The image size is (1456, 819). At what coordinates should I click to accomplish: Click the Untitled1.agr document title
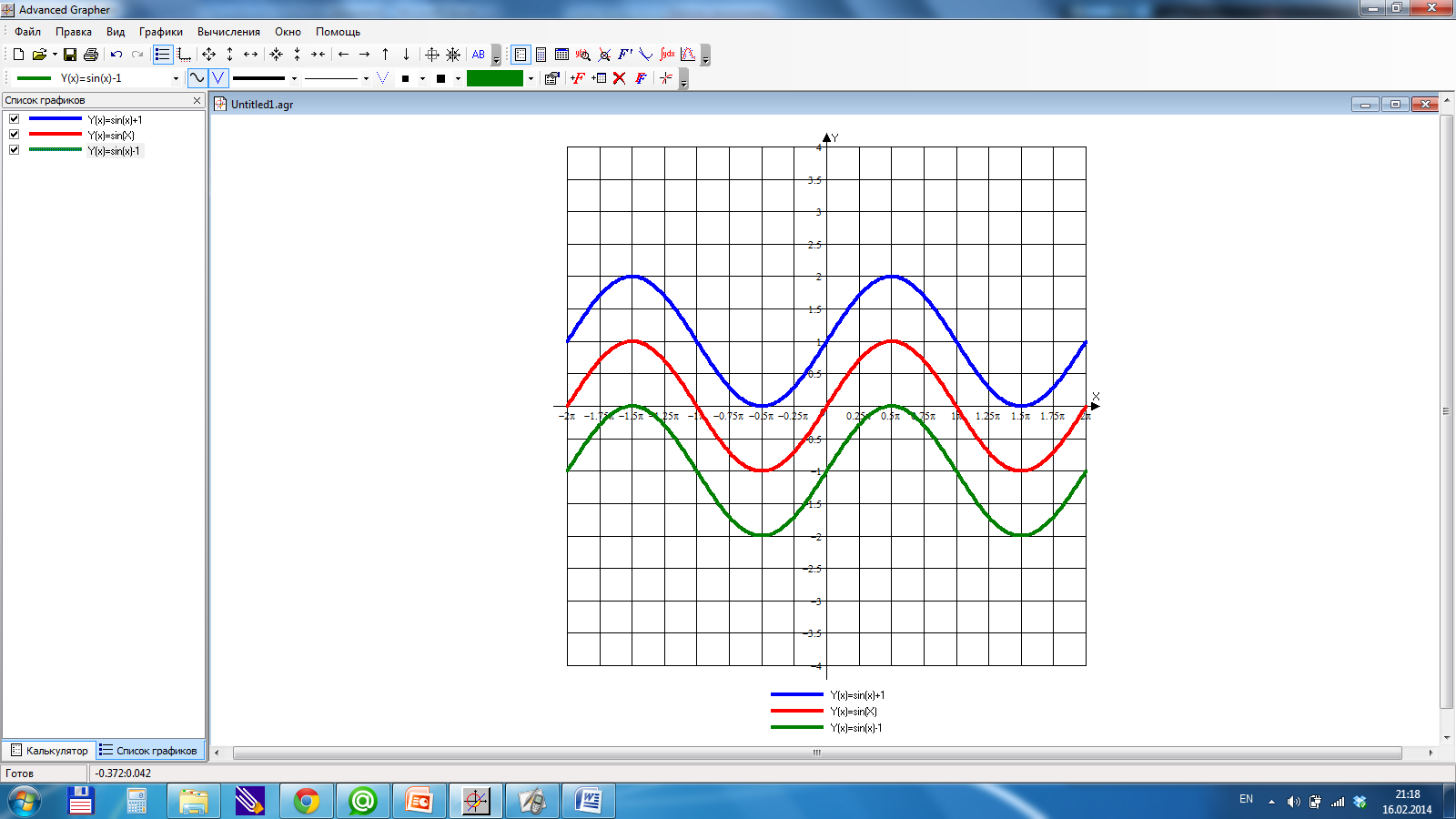pyautogui.click(x=262, y=105)
